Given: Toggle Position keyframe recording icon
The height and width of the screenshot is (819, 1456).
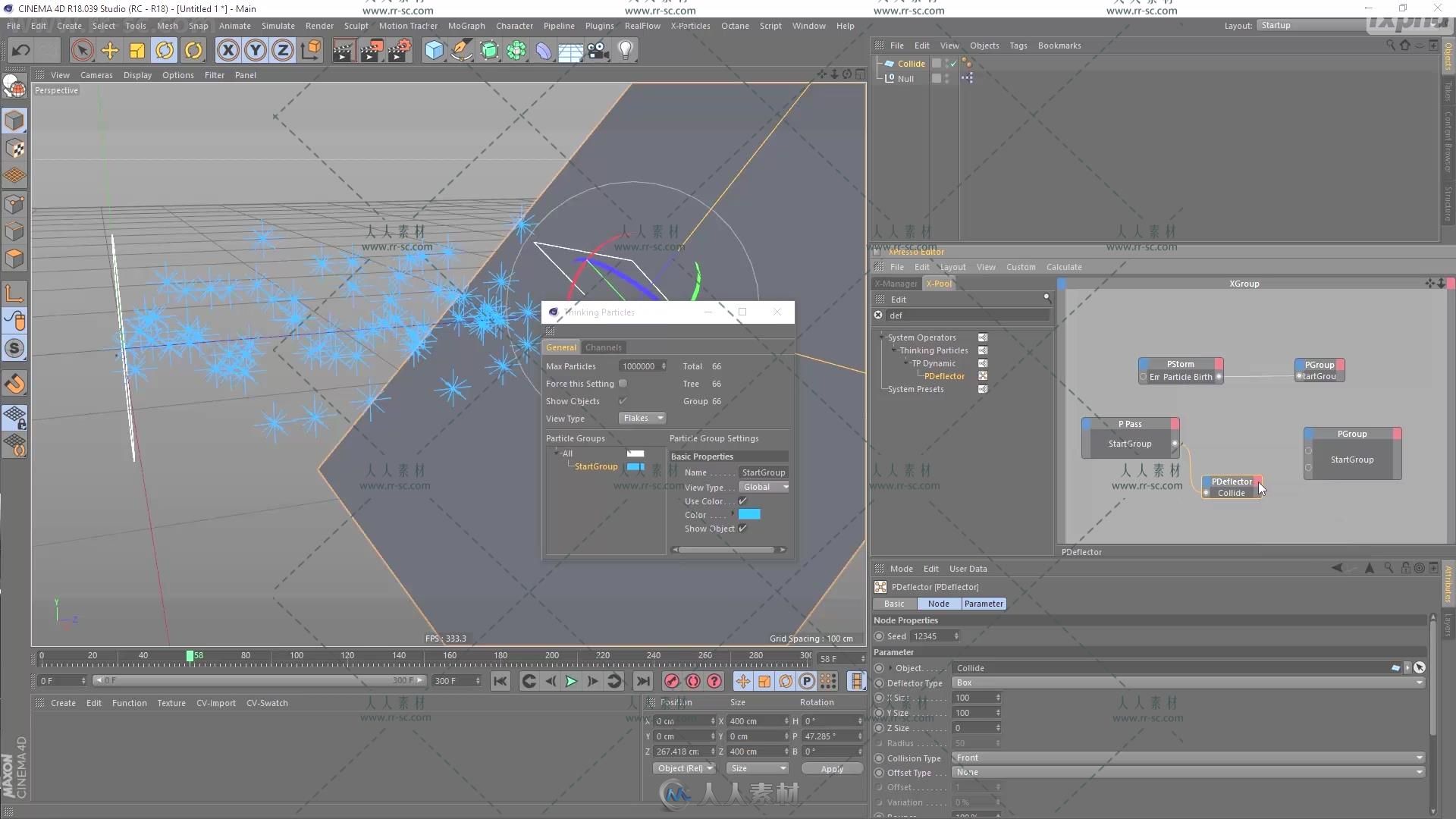Looking at the screenshot, I should 743,681.
